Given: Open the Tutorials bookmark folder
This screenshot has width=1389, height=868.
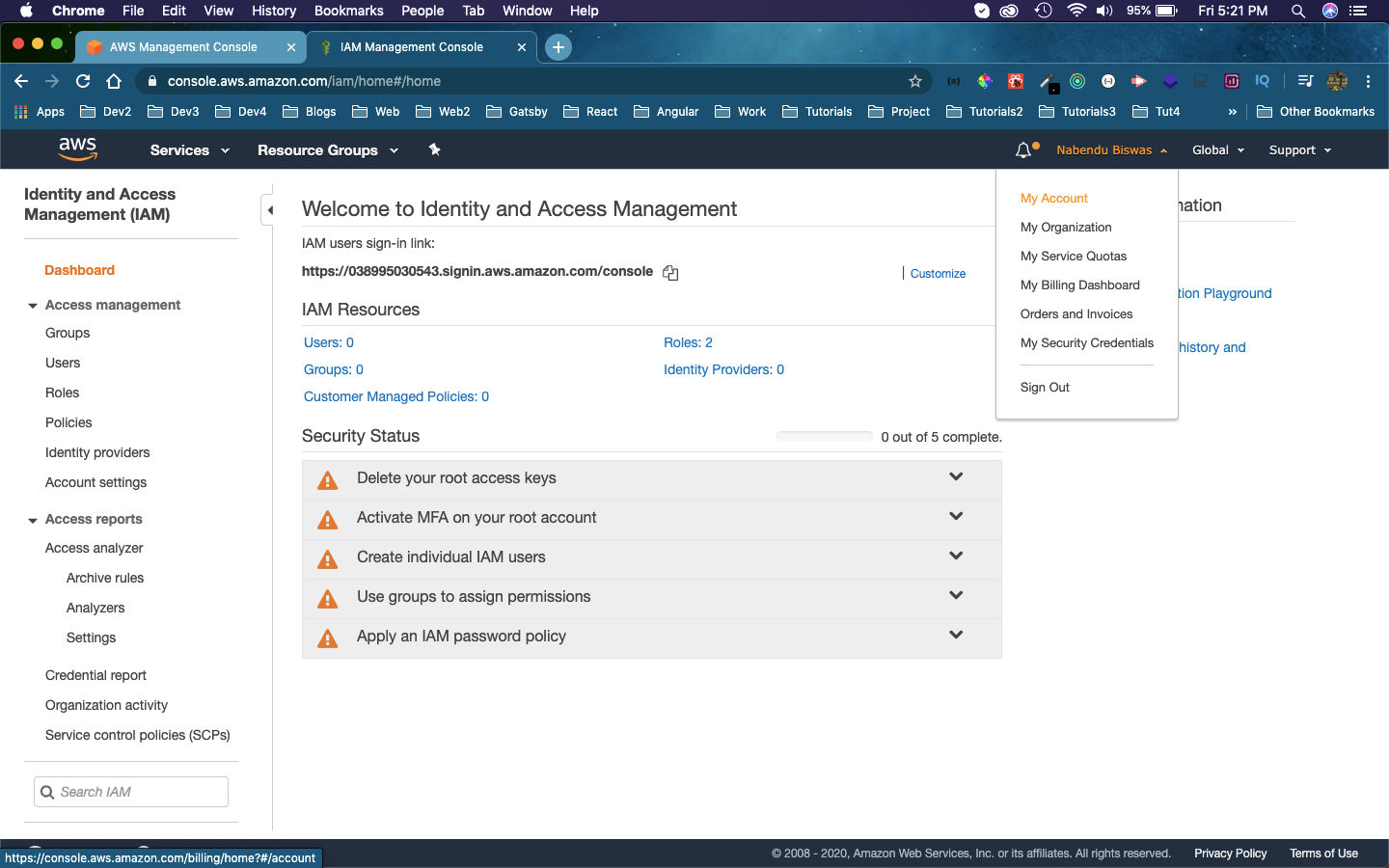Looking at the screenshot, I should click(x=817, y=112).
